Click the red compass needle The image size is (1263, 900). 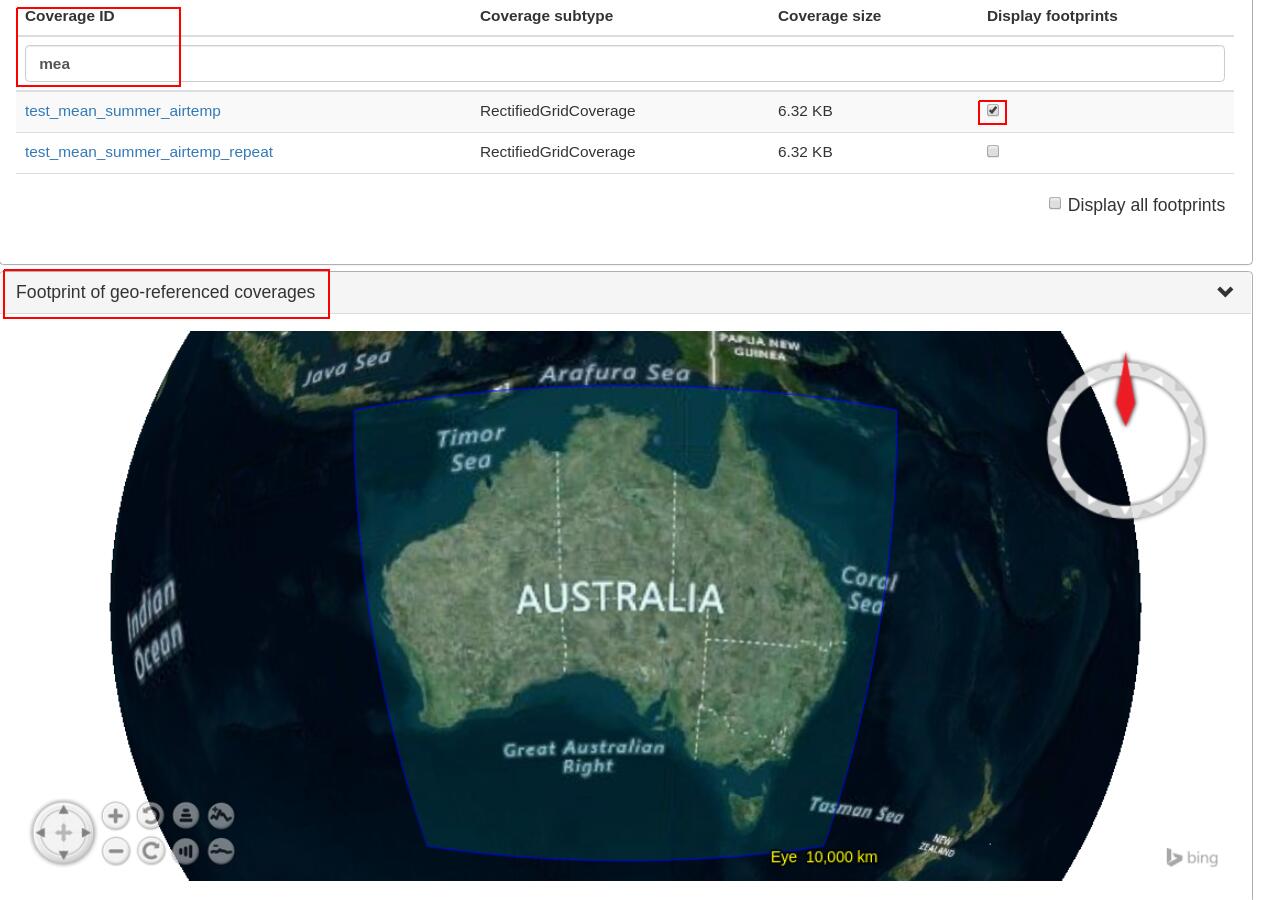click(1125, 392)
